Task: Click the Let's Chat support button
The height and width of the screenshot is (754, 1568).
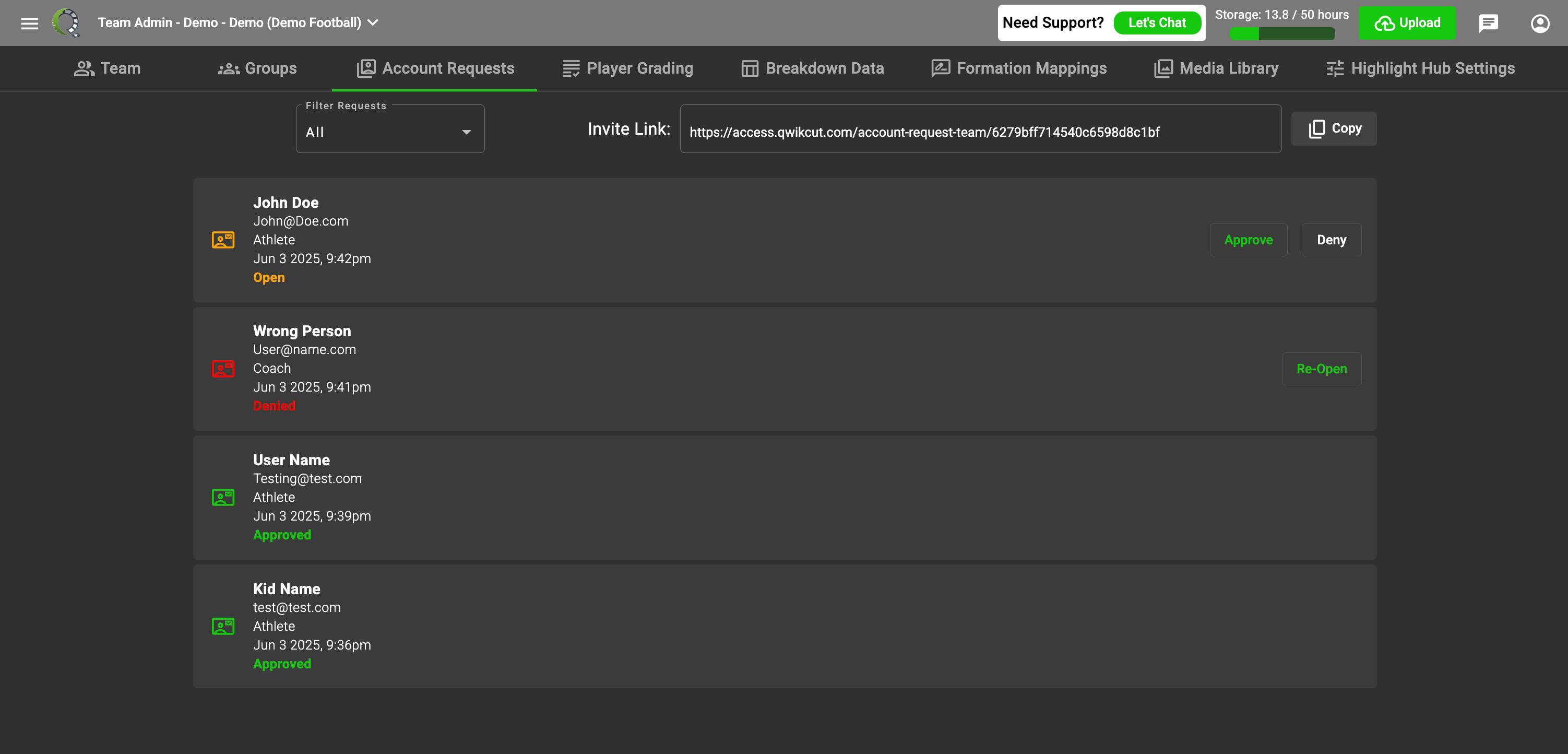Action: 1157,23
